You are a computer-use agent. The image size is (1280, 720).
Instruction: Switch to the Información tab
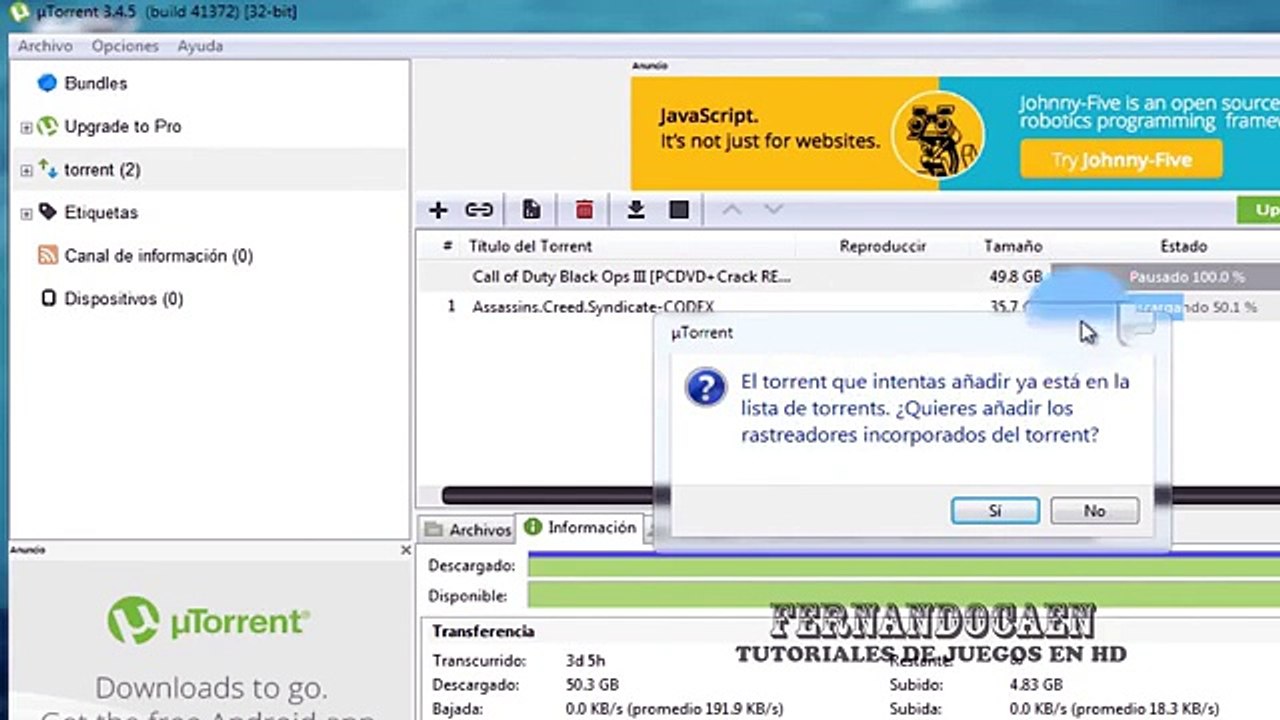click(x=581, y=527)
